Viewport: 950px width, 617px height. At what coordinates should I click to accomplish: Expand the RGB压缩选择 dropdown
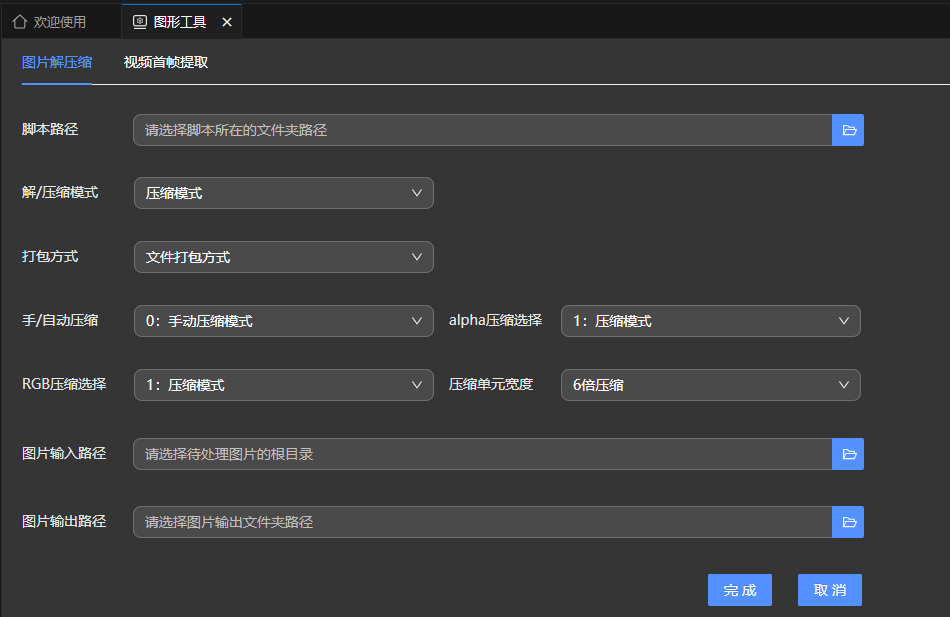[x=283, y=385]
